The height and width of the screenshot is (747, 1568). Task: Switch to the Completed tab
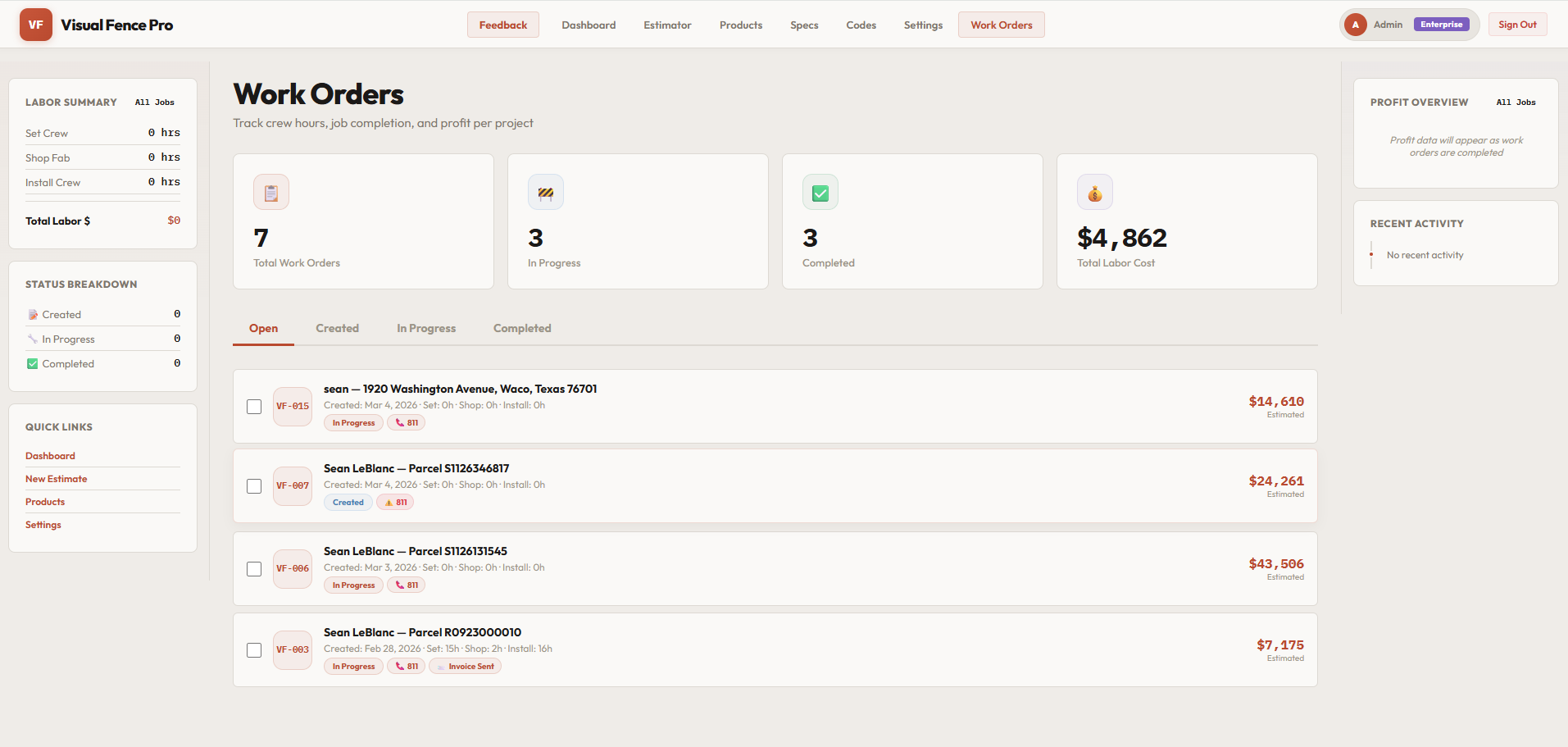522,328
